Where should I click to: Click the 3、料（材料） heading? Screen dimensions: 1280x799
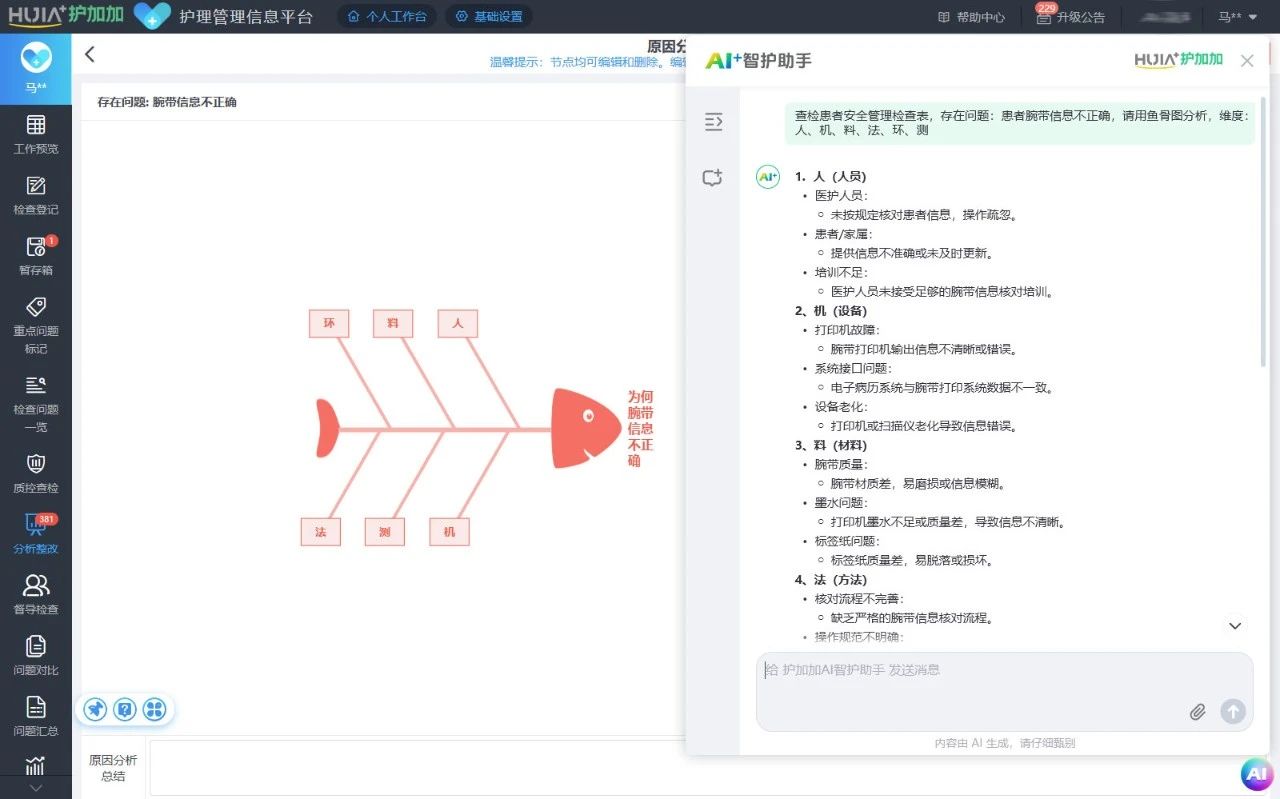click(x=831, y=445)
